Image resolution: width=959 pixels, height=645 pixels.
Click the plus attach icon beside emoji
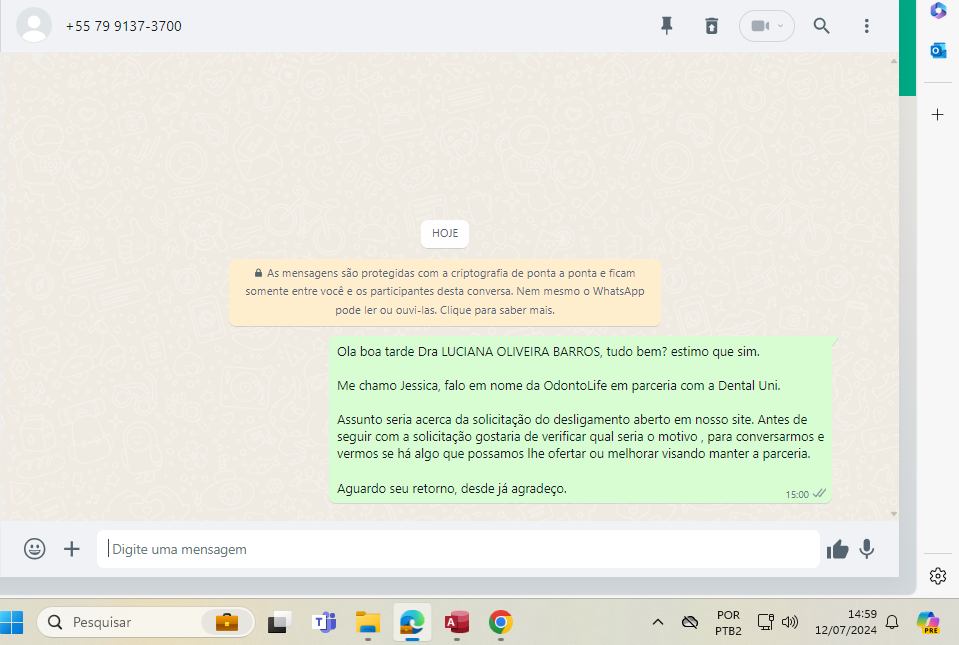(72, 549)
